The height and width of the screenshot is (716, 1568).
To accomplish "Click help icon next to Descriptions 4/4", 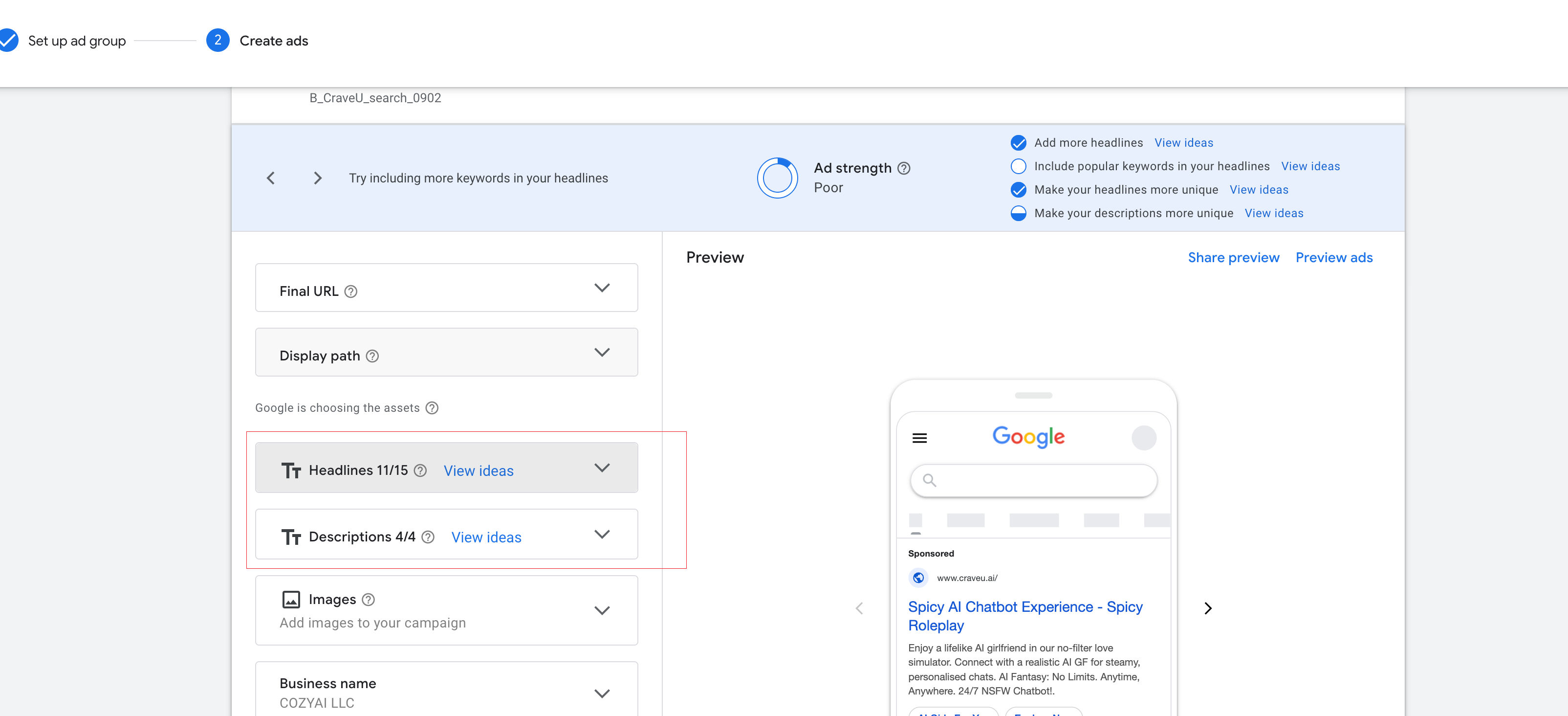I will [x=428, y=537].
